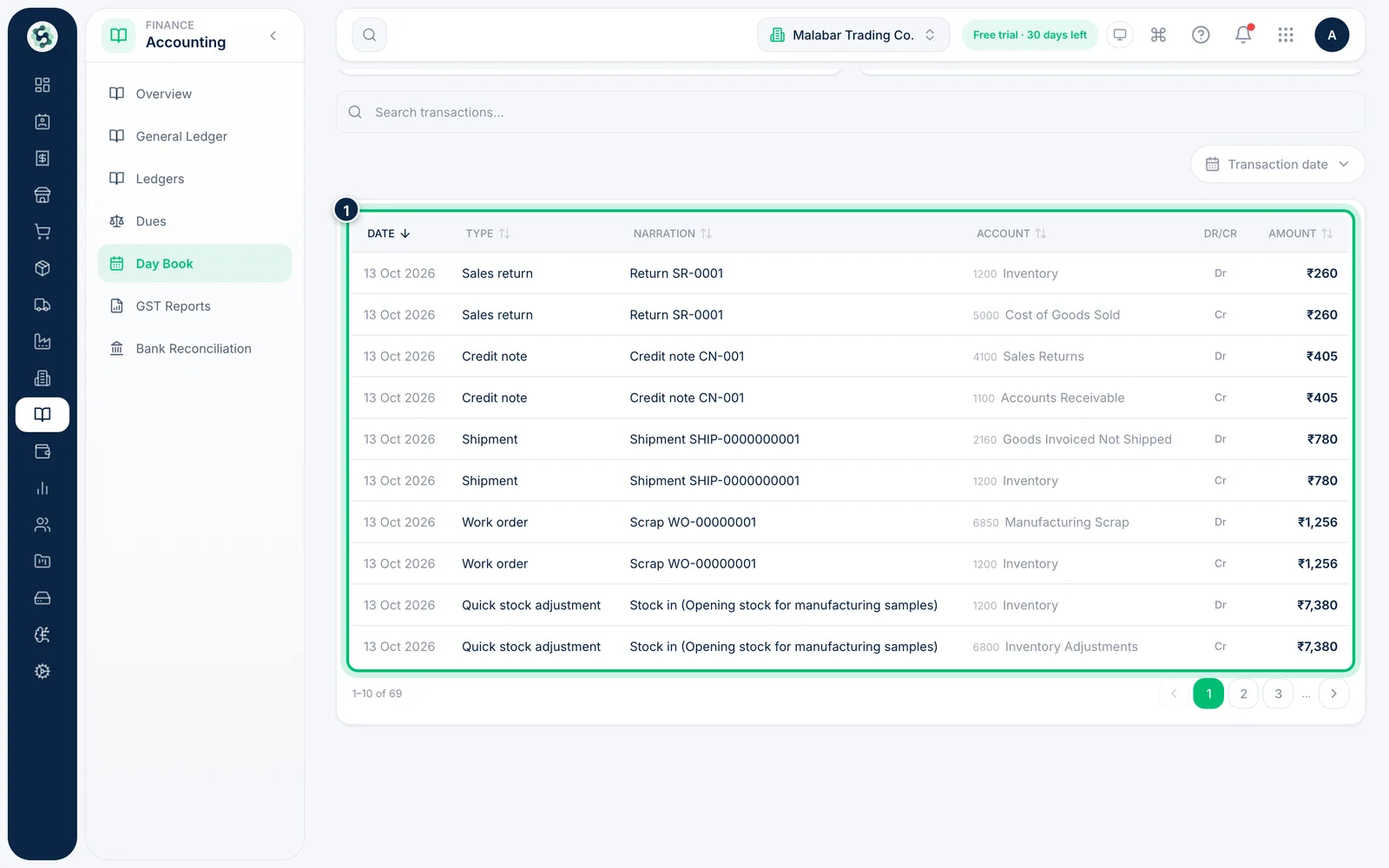Sort the table by the ACCOUNT column
This screenshot has height=868, width=1389.
[x=1011, y=233]
